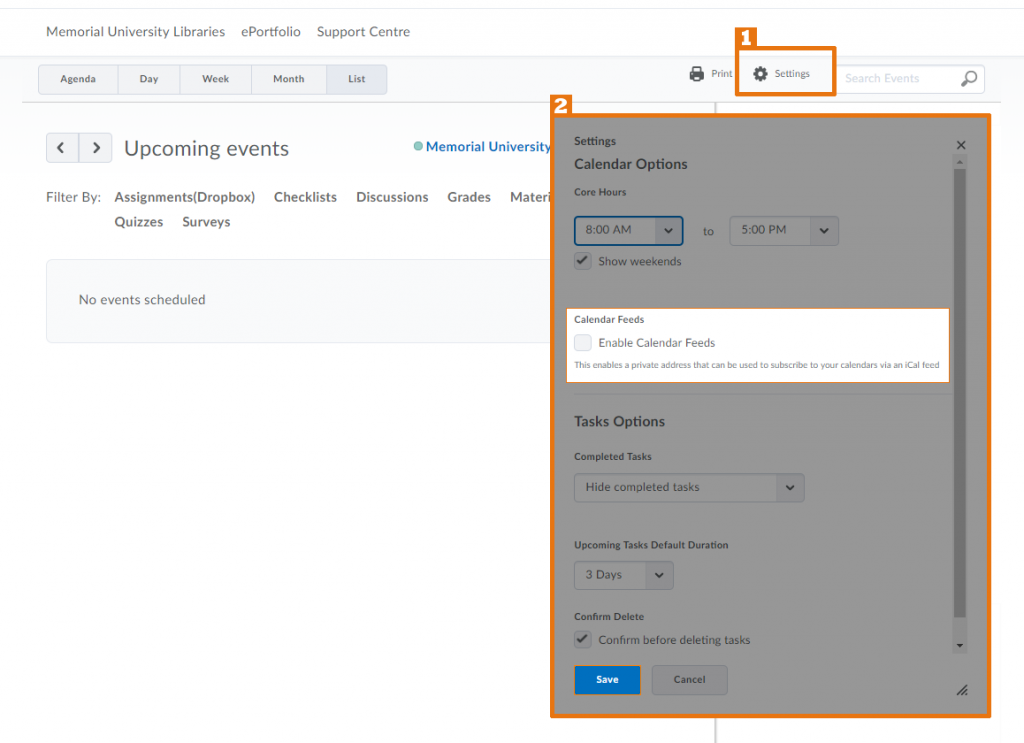This screenshot has width=1024, height=743.
Task: Switch to the Month calendar view
Action: coord(288,79)
